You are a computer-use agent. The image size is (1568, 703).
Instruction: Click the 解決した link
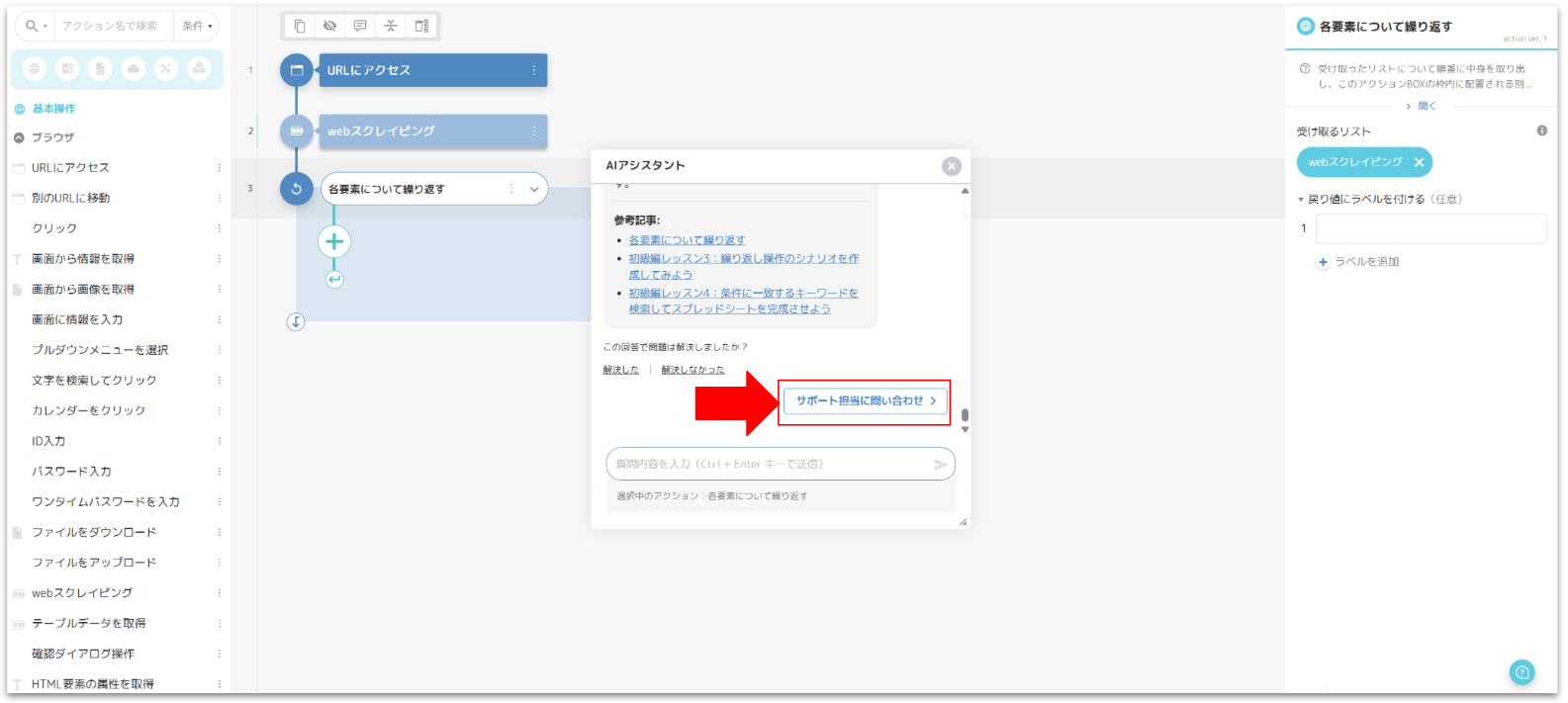[621, 370]
